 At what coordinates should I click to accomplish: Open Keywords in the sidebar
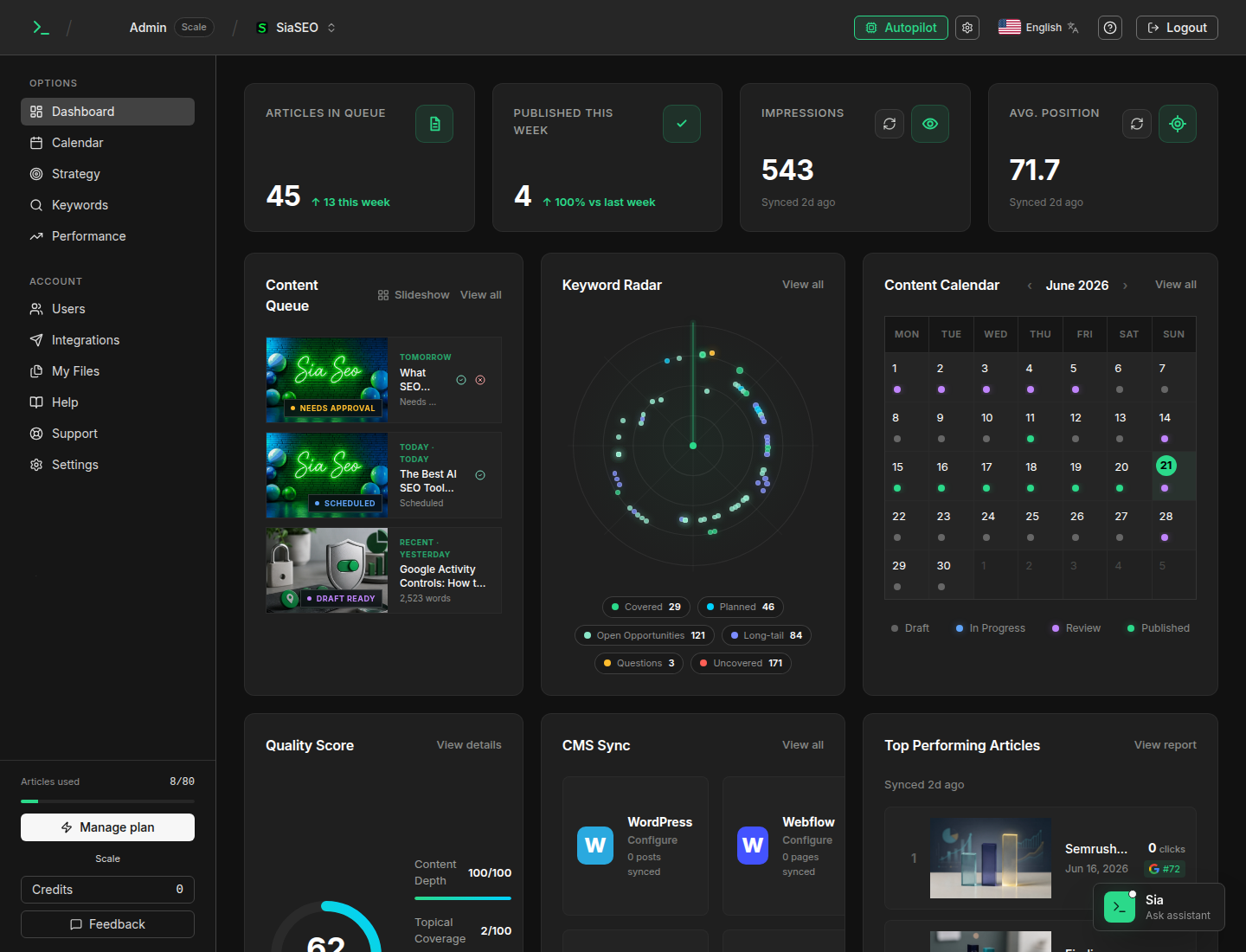107,205
